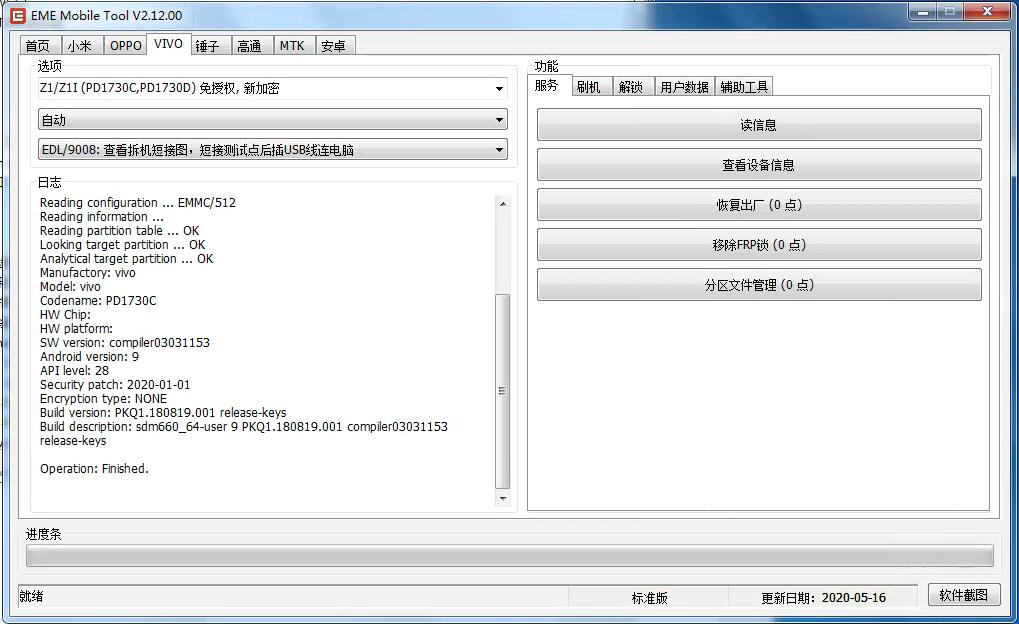Click the 查看设备信息 button

pyautogui.click(x=759, y=165)
